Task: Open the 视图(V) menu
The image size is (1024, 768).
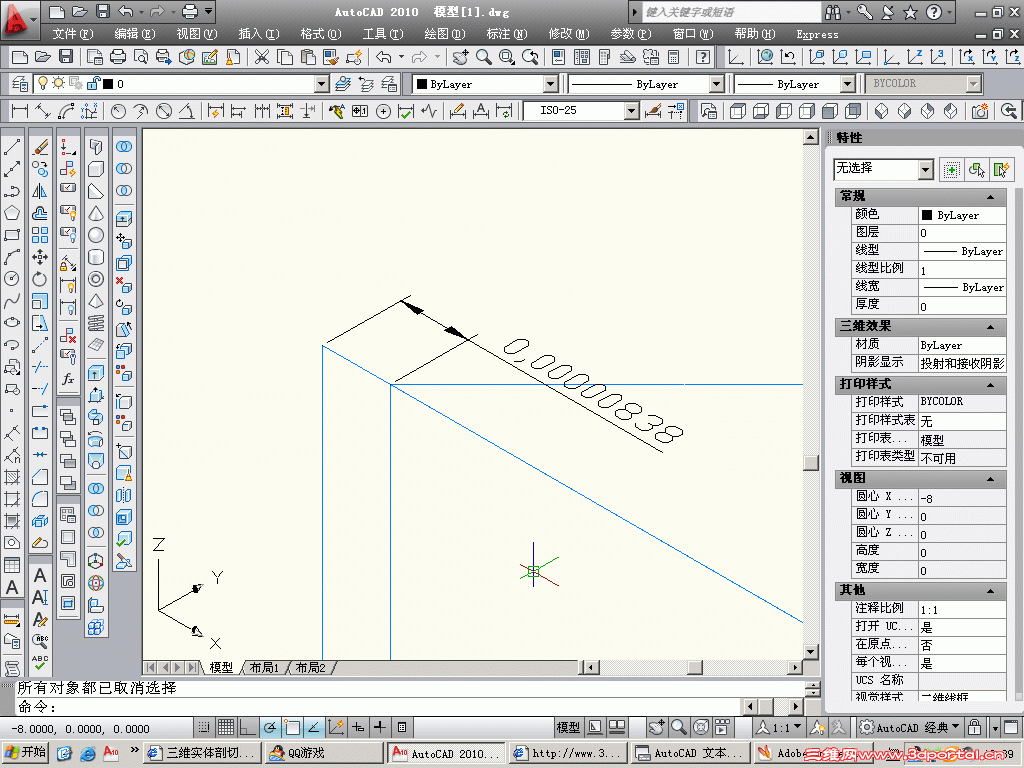Action: pos(197,34)
